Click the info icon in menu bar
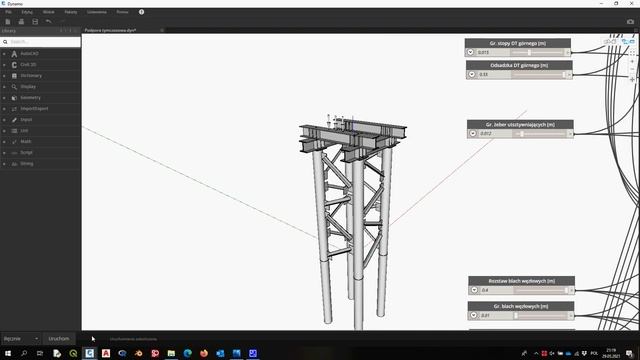This screenshot has width=640, height=360. coord(141,12)
